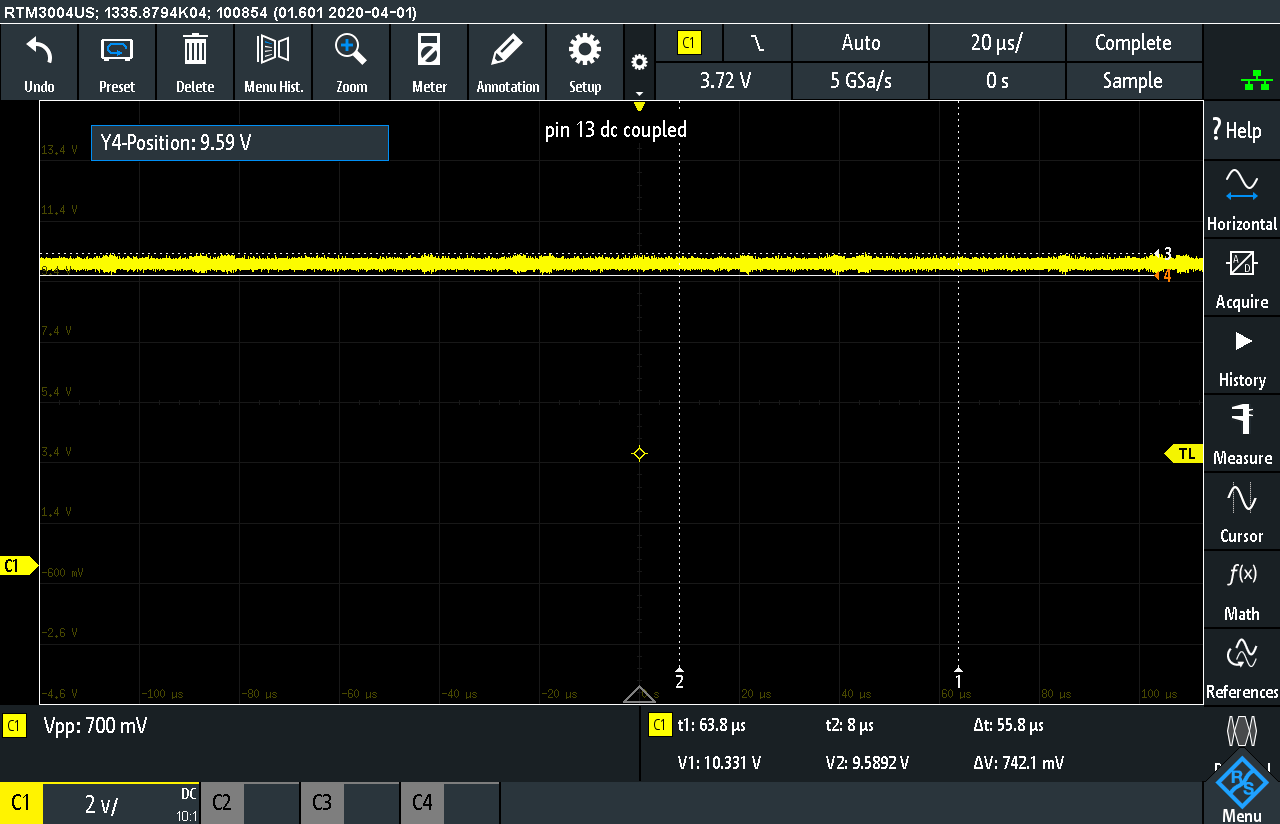Click the C1 badge in cursor results
The width and height of the screenshot is (1280, 824).
(x=660, y=725)
